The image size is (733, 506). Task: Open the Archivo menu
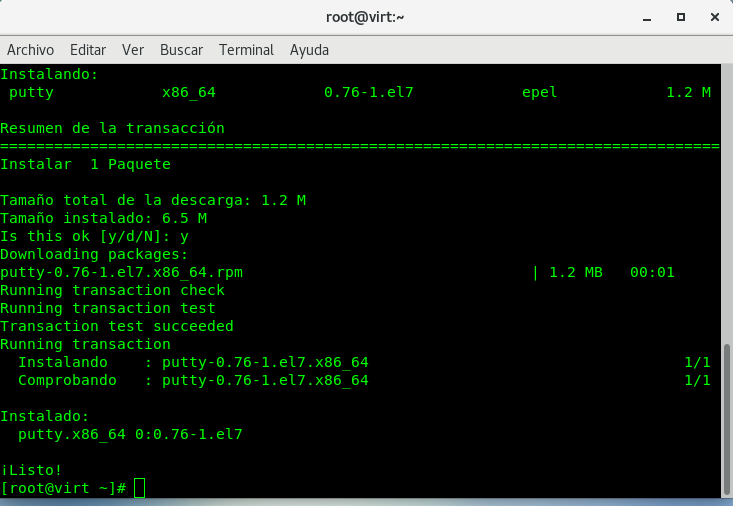30,50
